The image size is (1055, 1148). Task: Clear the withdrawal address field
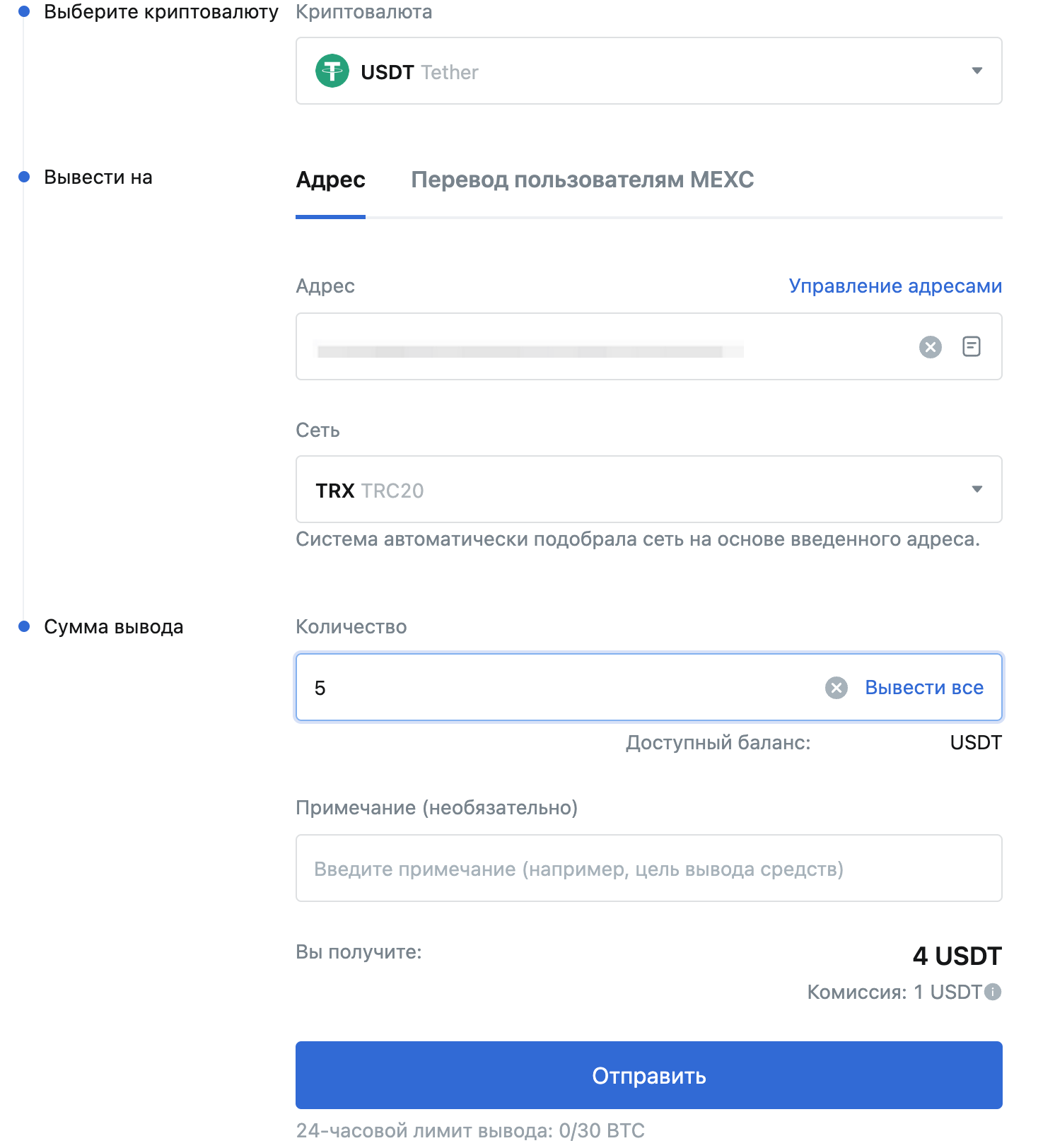point(931,347)
